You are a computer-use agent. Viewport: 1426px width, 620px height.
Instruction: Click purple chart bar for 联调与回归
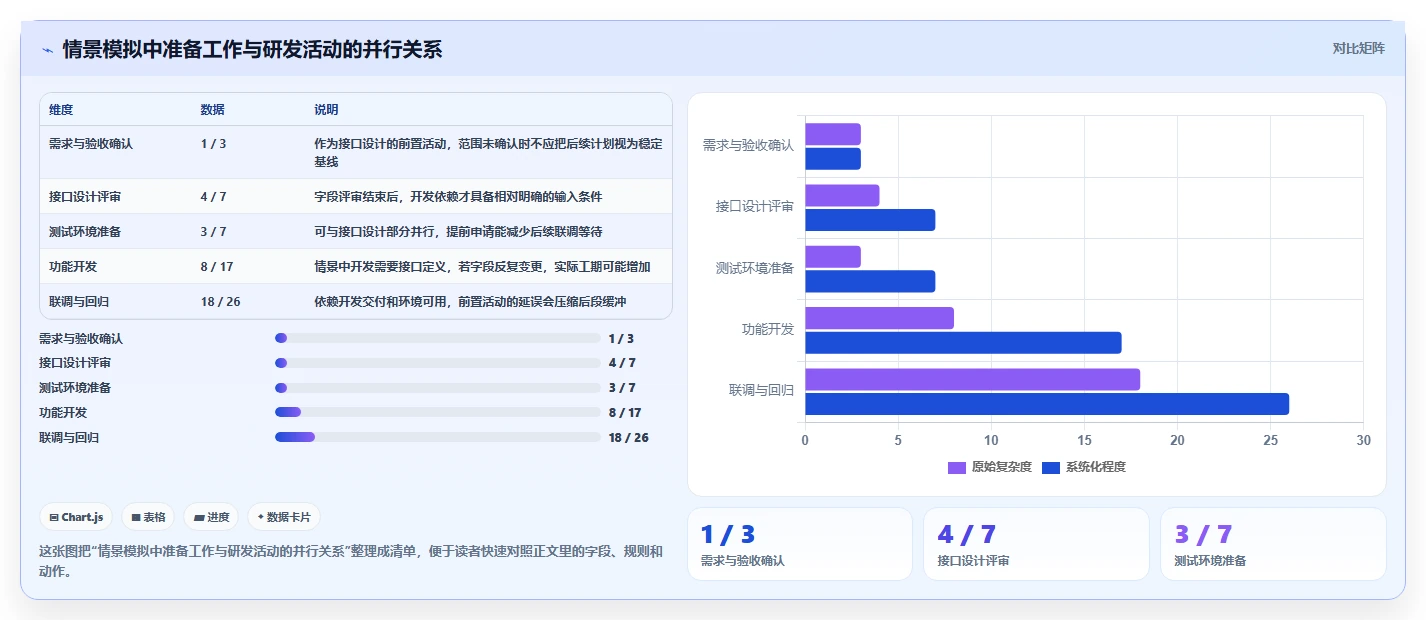[972, 380]
